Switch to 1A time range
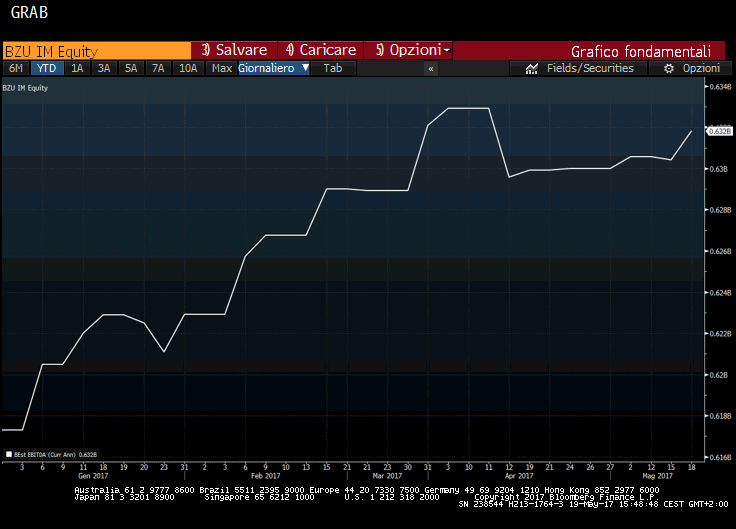 pyautogui.click(x=76, y=68)
